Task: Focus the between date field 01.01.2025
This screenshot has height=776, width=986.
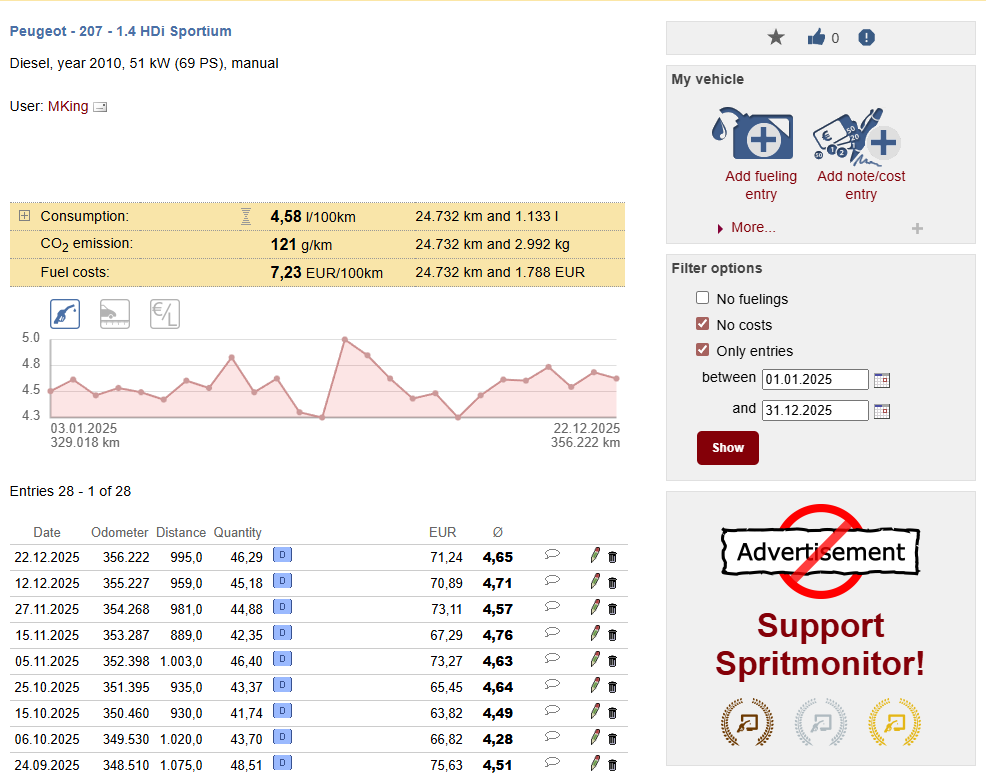Action: pyautogui.click(x=815, y=380)
